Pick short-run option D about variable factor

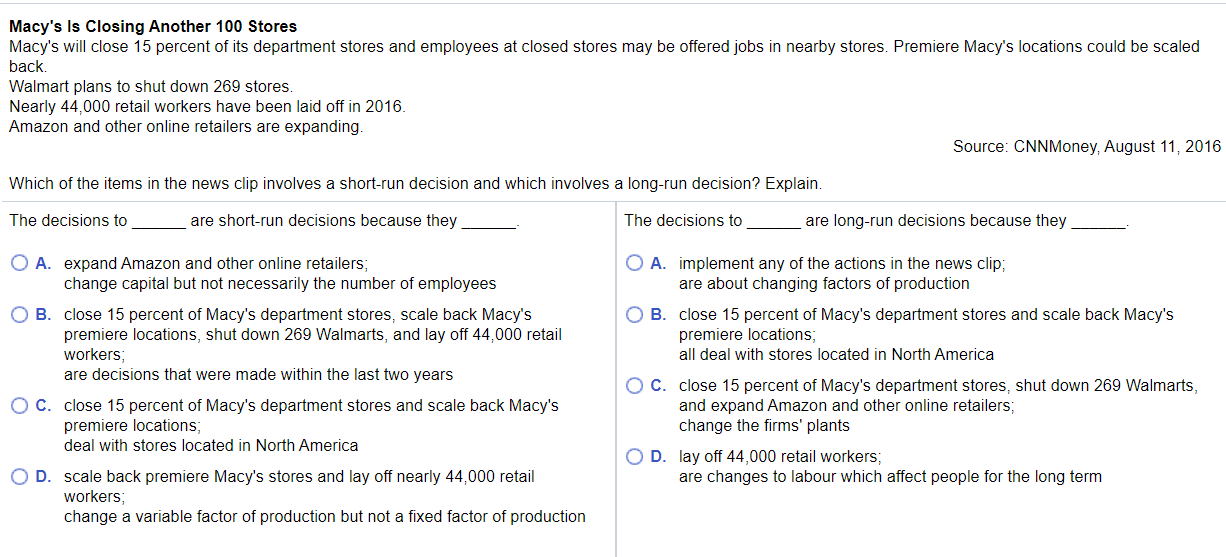coord(20,477)
